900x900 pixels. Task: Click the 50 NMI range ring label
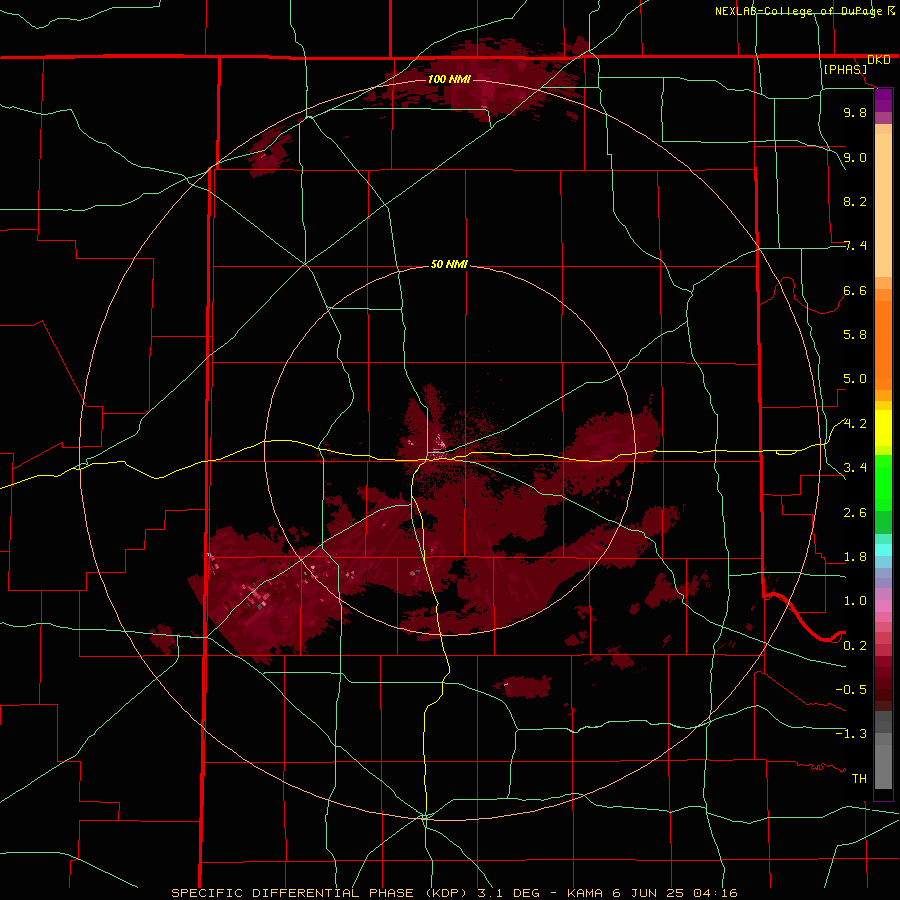point(449,265)
